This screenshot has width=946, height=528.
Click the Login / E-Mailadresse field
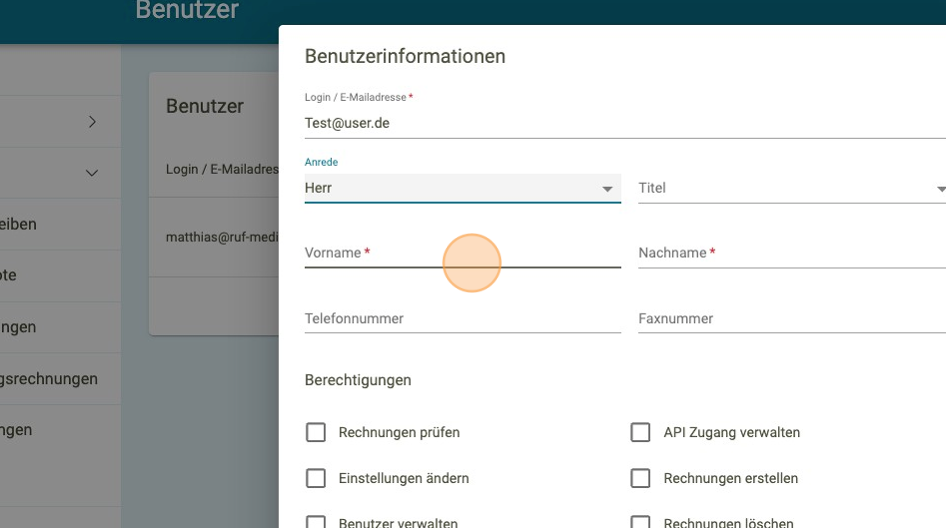coord(625,123)
